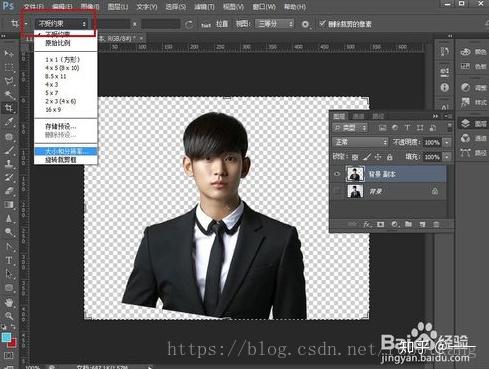Image resolution: width=489 pixels, height=369 pixels.
Task: Open the fill slider arrow
Action: (447, 157)
